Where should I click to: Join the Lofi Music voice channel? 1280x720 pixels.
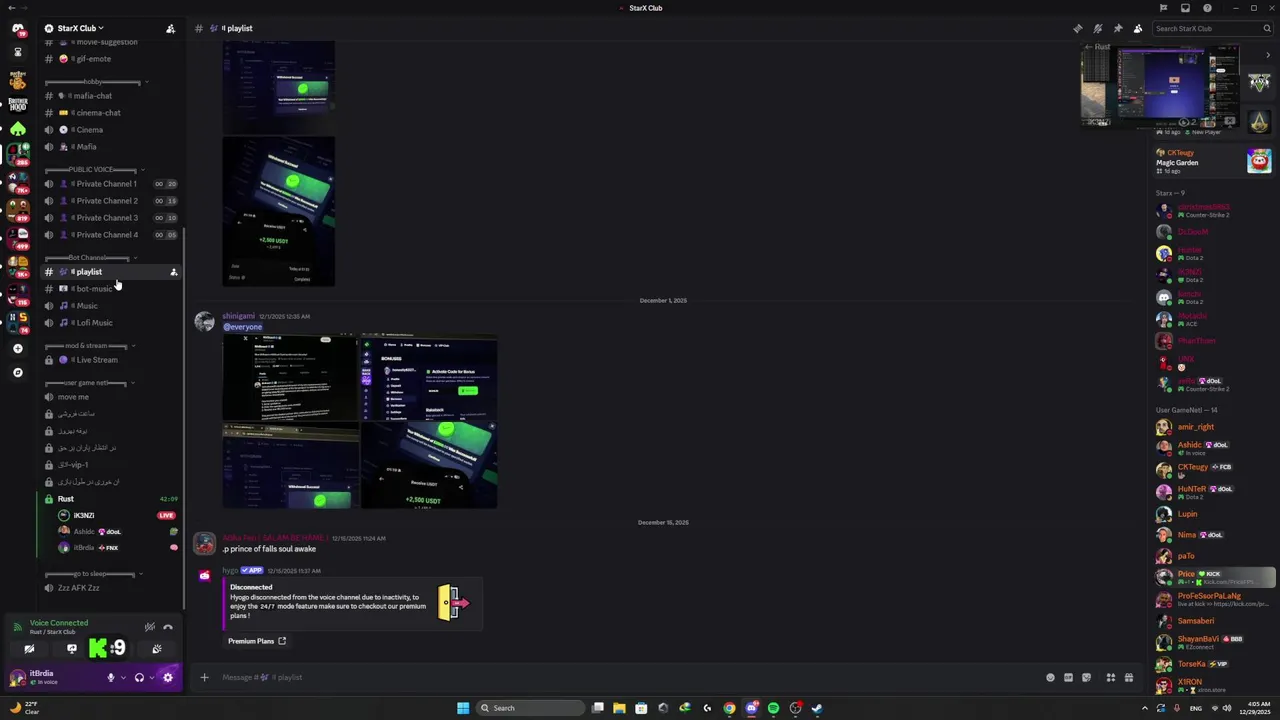[x=110, y=323]
